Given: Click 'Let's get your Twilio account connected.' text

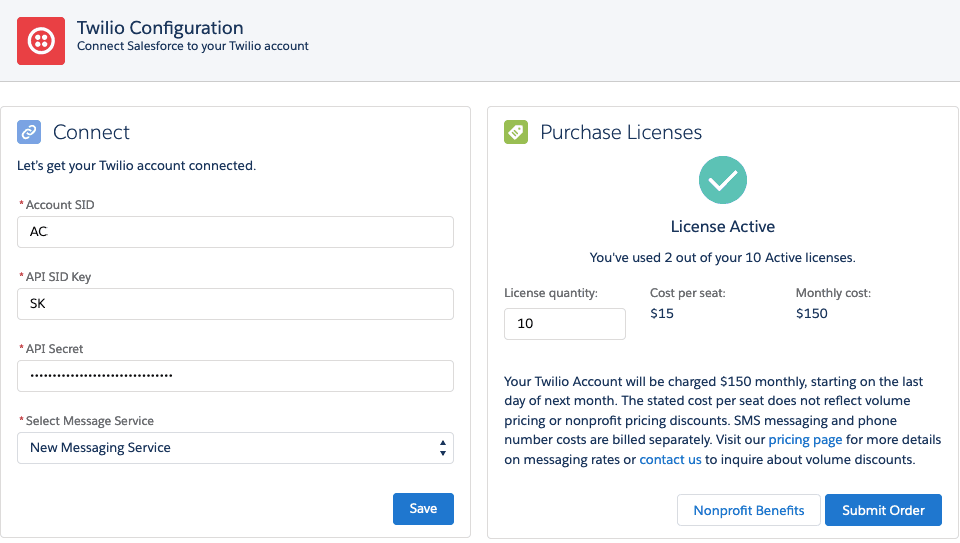Looking at the screenshot, I should 137,166.
